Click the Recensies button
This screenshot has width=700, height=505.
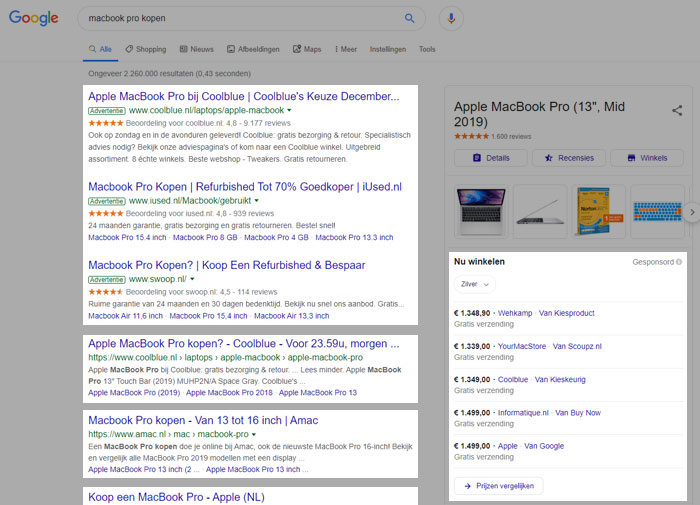[x=569, y=158]
